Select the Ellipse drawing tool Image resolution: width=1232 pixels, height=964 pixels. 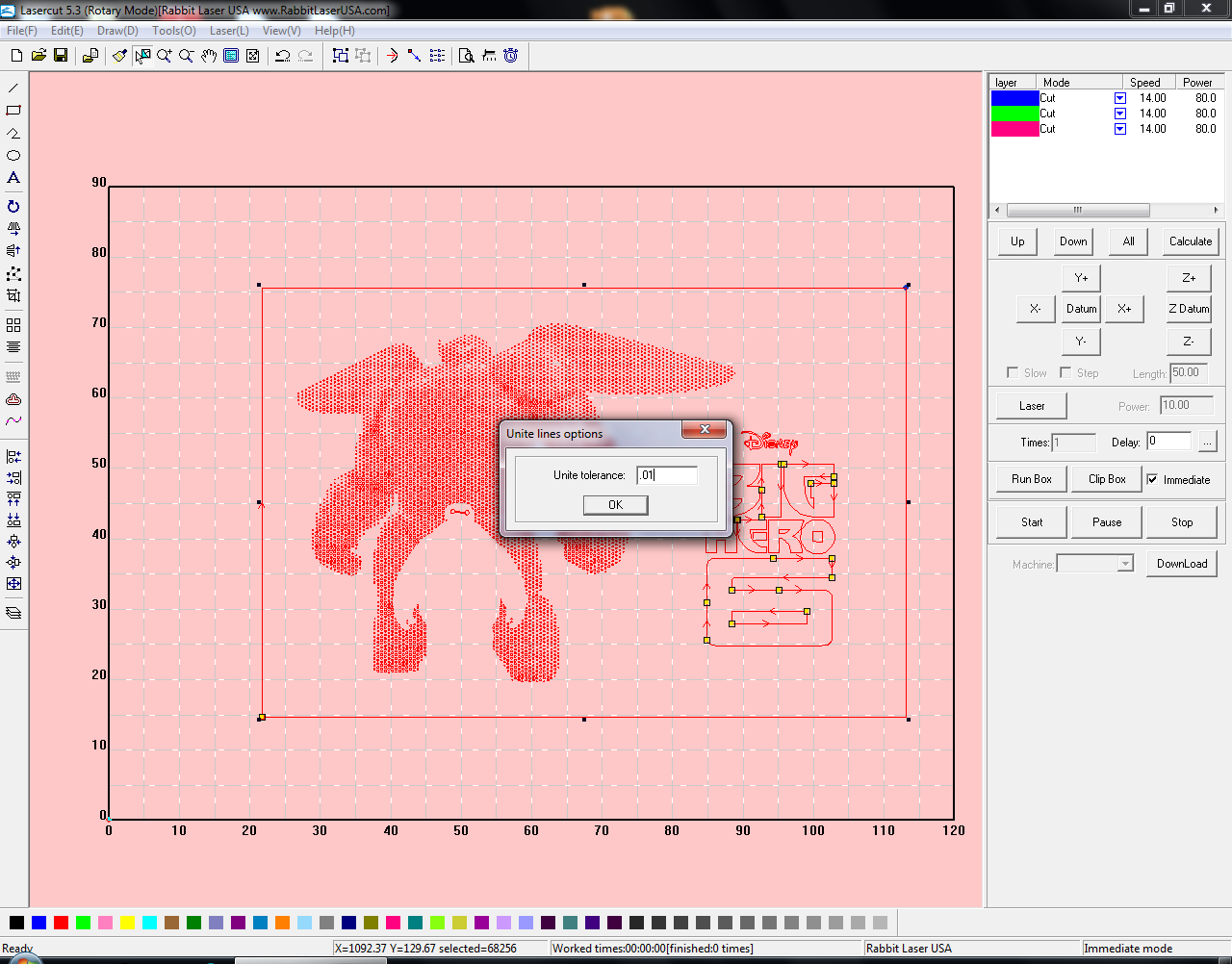click(13, 155)
